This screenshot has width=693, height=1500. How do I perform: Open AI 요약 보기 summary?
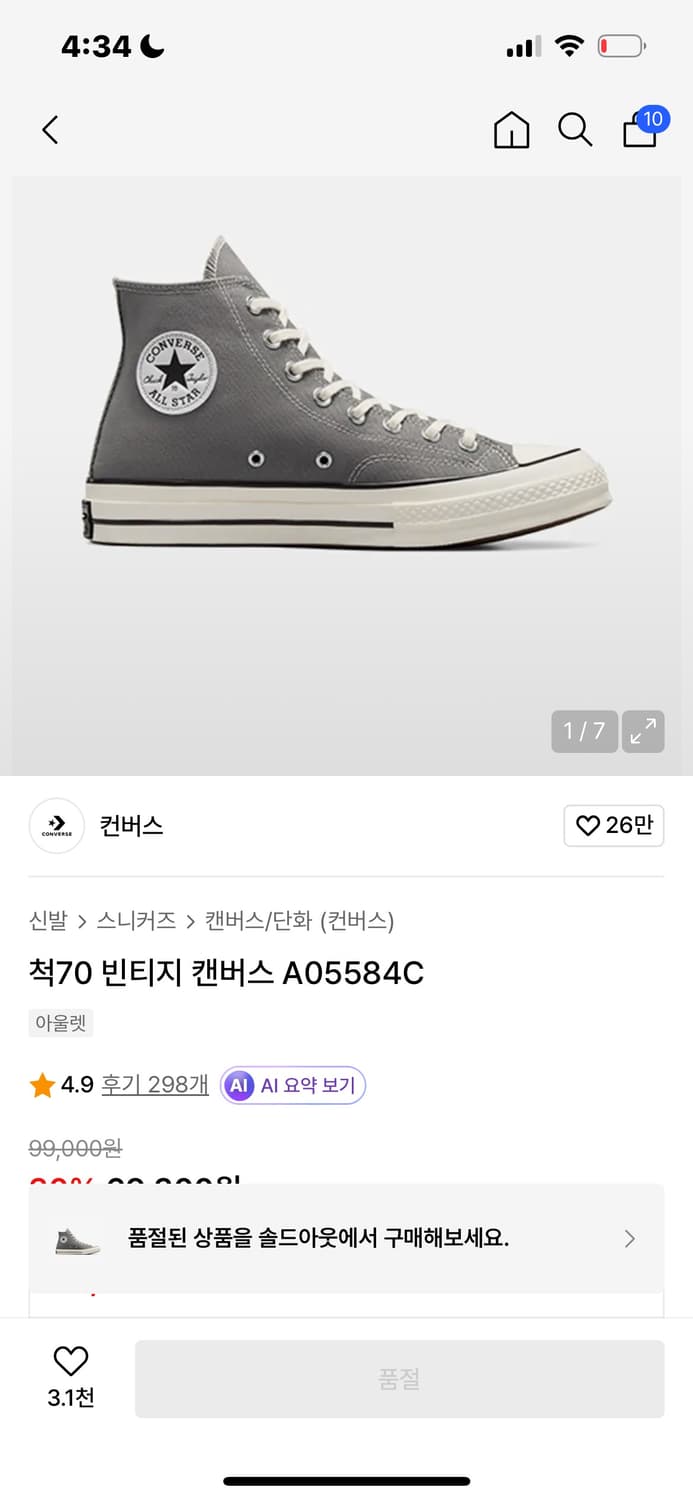coord(292,1085)
